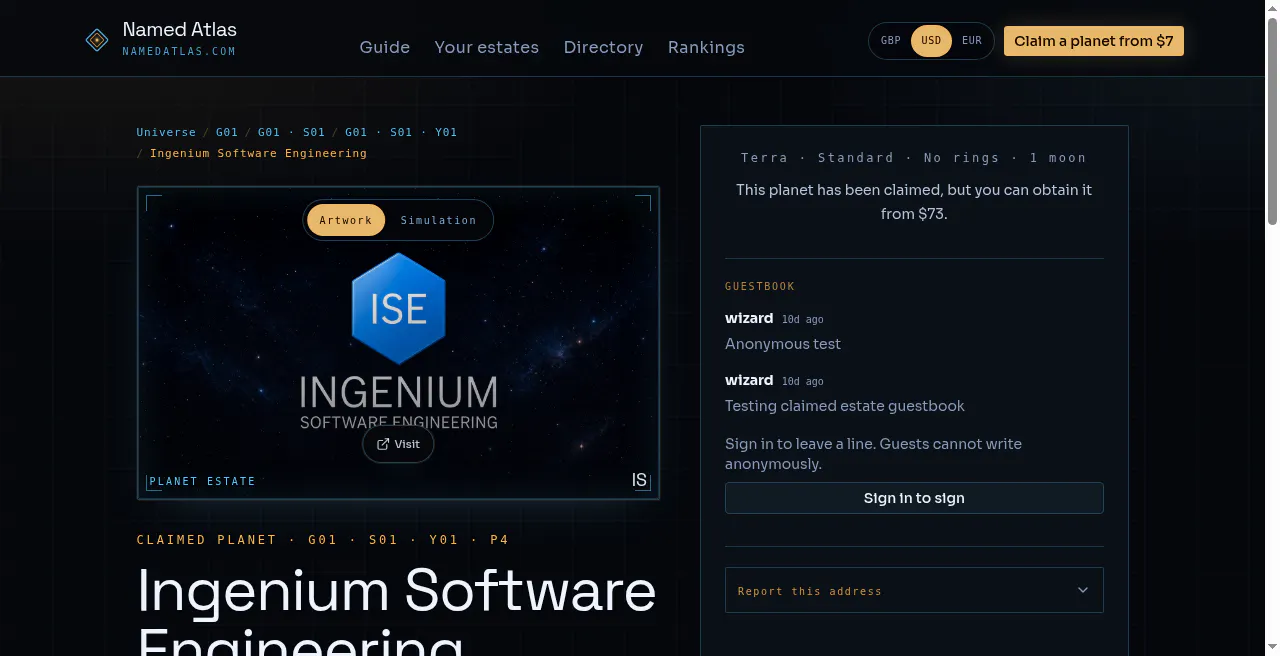
Task: Click the Visit external link button
Action: [x=398, y=444]
